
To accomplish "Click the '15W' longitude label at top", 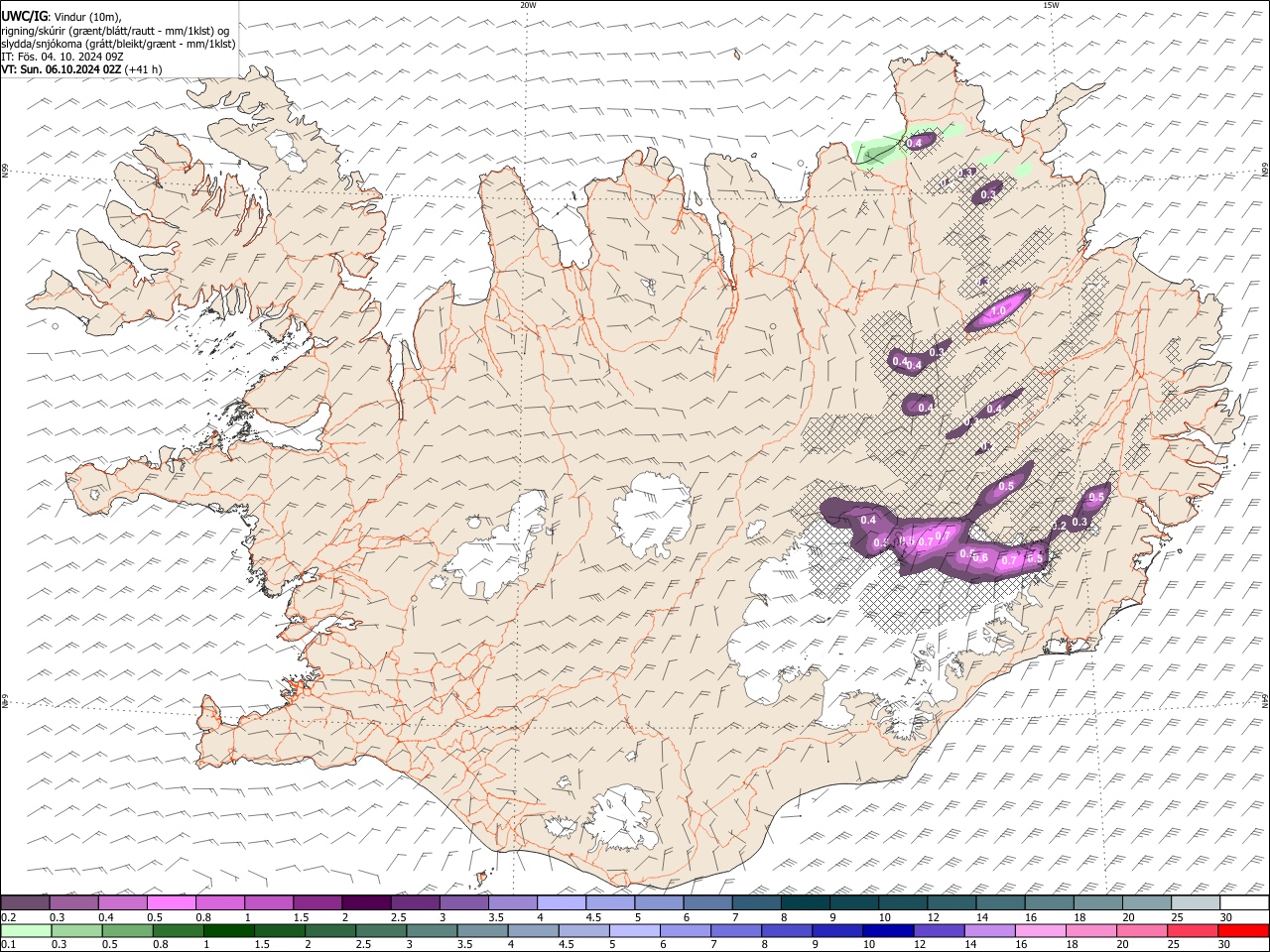I will point(1051,5).
